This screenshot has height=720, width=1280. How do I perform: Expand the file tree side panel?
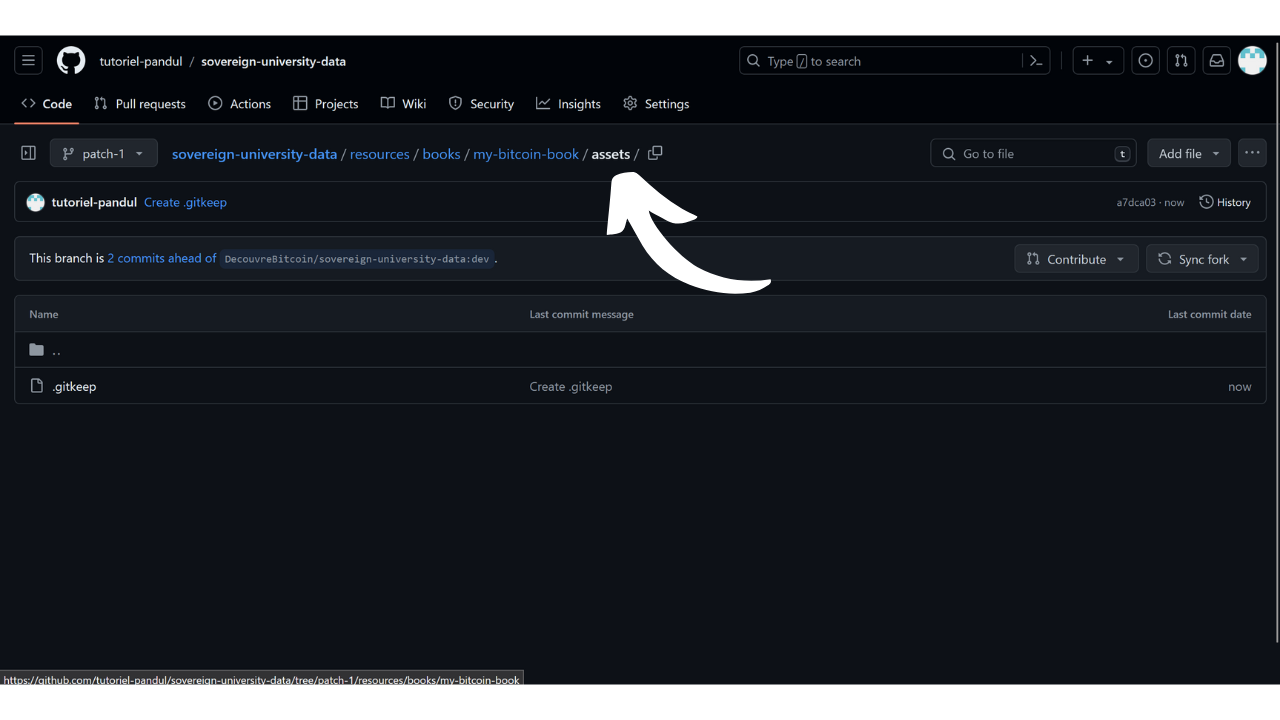click(x=28, y=153)
